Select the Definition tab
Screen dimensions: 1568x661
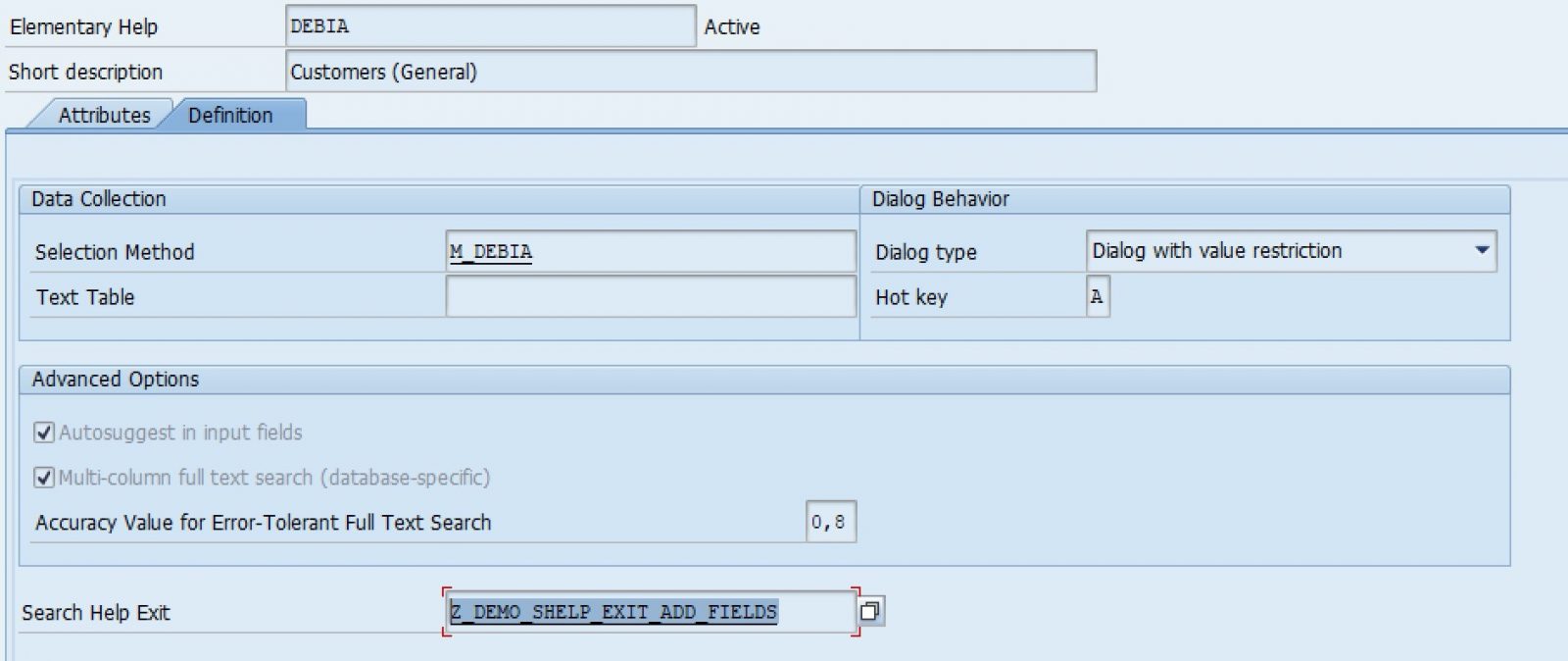click(x=230, y=115)
